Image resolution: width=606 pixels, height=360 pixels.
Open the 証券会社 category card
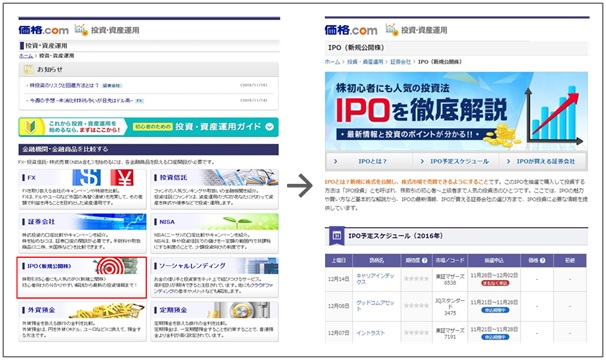pos(82,233)
